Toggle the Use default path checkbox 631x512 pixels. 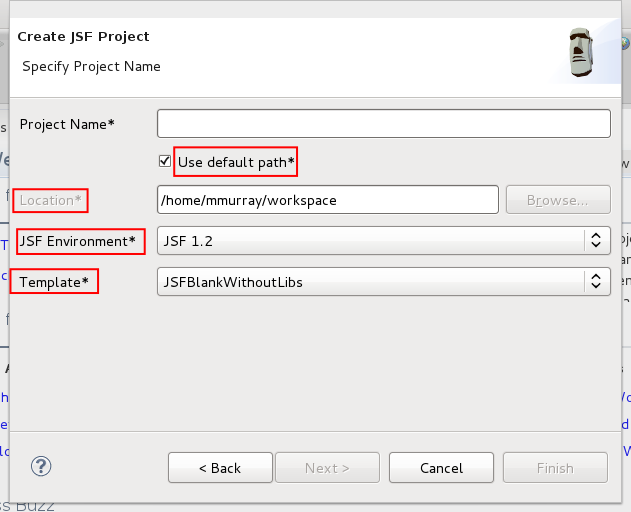tap(165, 161)
